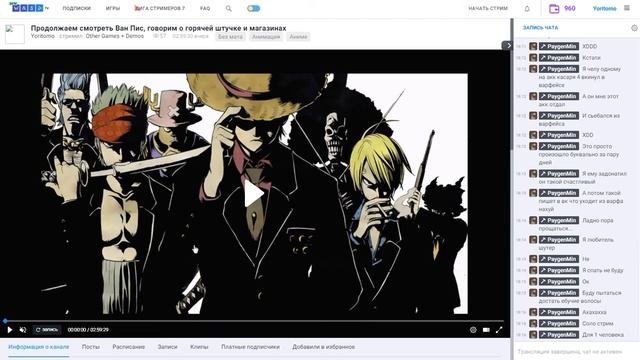Open player quality settings gear
This screenshot has height=360, width=640.
point(473,330)
